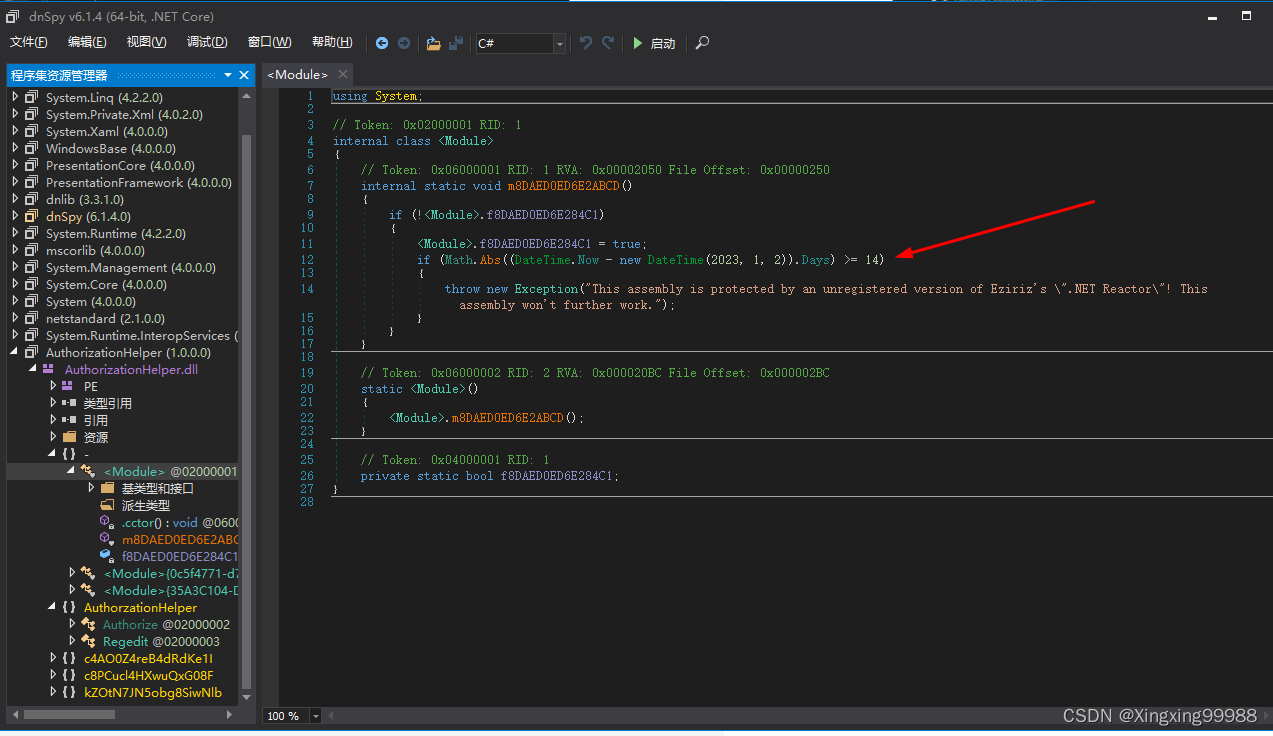The height and width of the screenshot is (736, 1273).
Task: Click the Save module icon in toolbar
Action: [x=455, y=43]
